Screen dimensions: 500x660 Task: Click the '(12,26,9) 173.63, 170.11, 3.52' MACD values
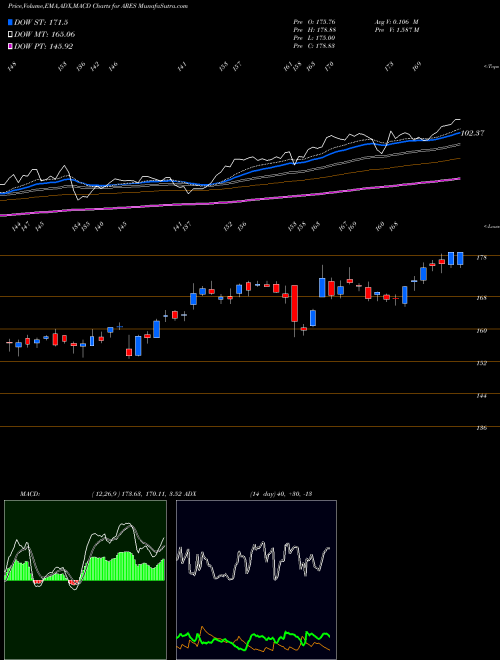pyautogui.click(x=135, y=494)
